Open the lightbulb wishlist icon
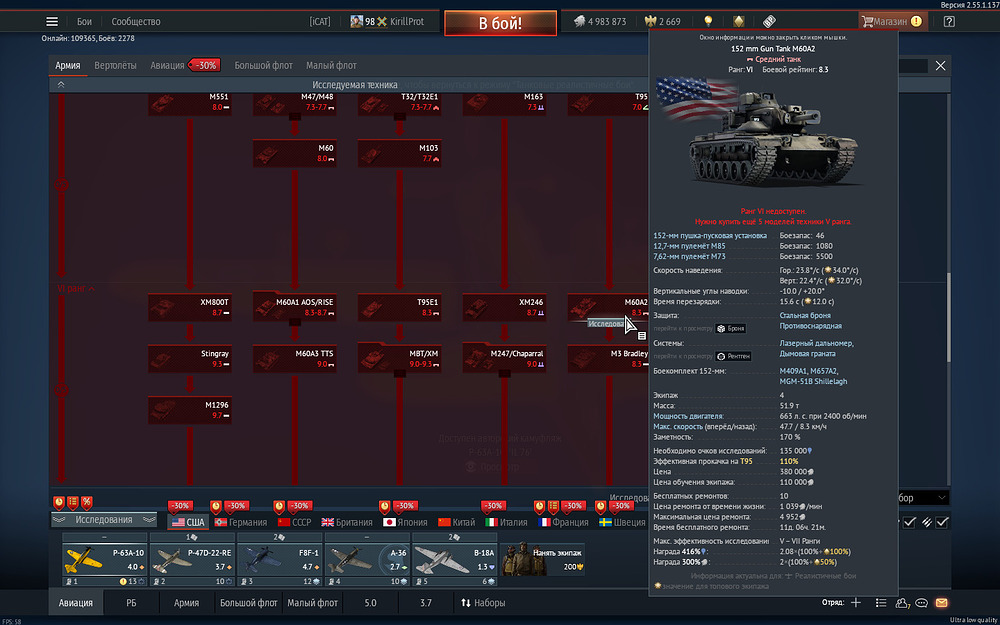The height and width of the screenshot is (625, 1000). 708,22
